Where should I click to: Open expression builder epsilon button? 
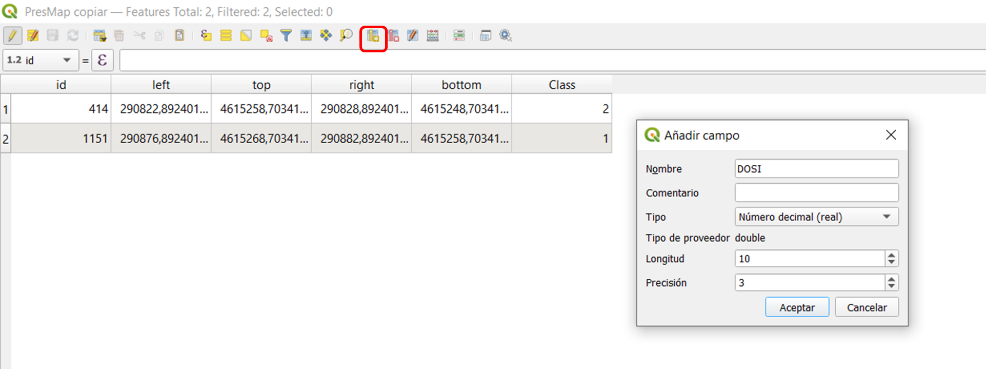(102, 61)
